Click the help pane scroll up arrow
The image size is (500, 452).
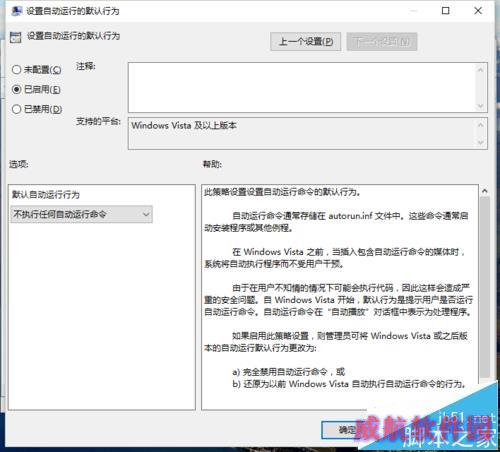(485, 191)
